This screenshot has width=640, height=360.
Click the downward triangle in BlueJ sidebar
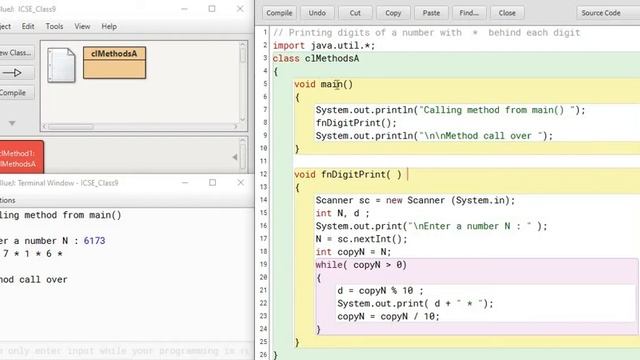point(12,123)
